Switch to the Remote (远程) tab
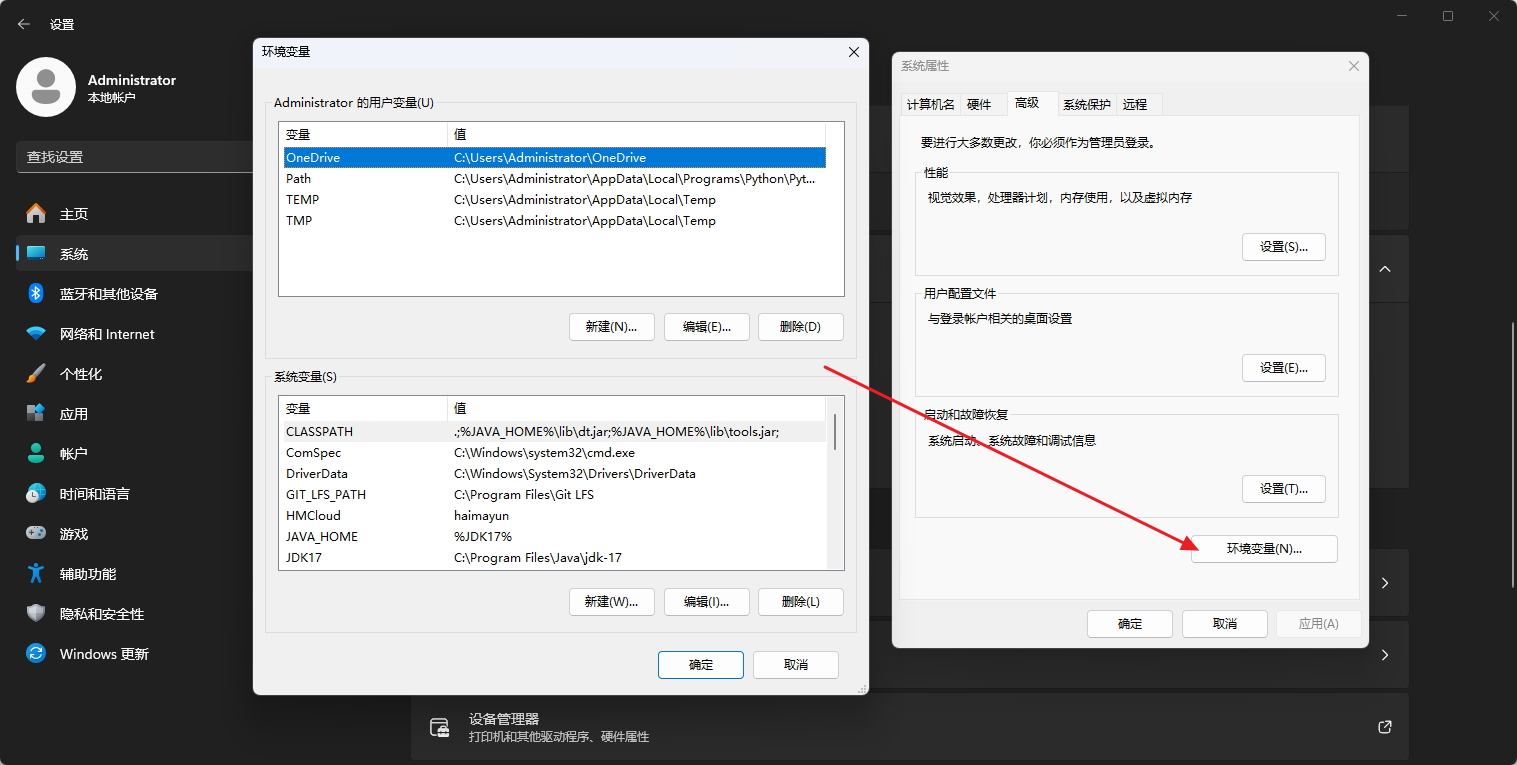The image size is (1517, 765). 1135,104
